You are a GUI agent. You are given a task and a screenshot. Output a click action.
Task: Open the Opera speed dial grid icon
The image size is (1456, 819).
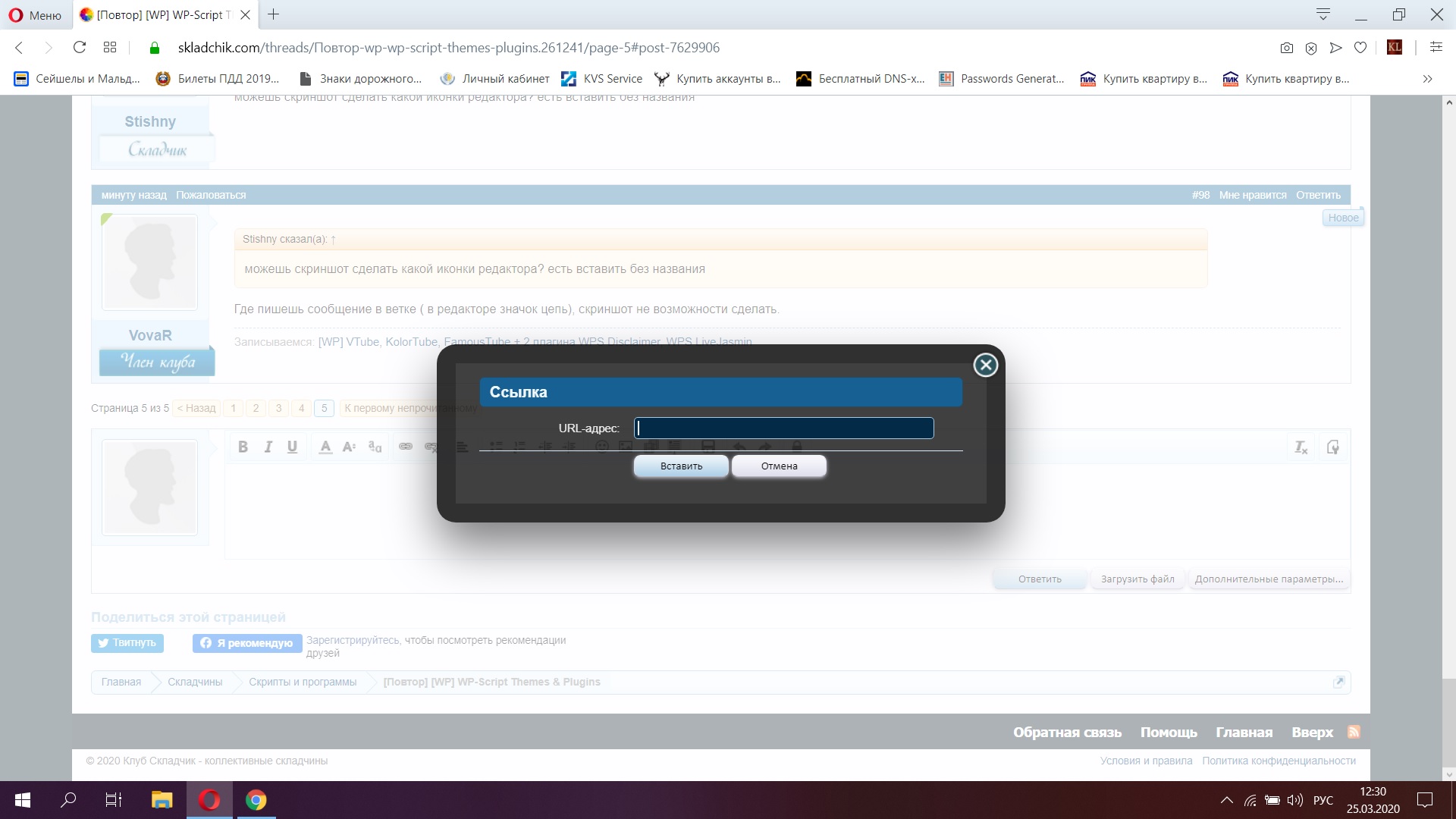pyautogui.click(x=110, y=48)
